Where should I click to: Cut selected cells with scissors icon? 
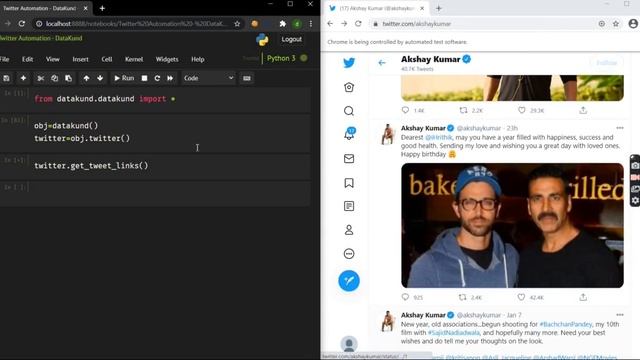[x=40, y=78]
